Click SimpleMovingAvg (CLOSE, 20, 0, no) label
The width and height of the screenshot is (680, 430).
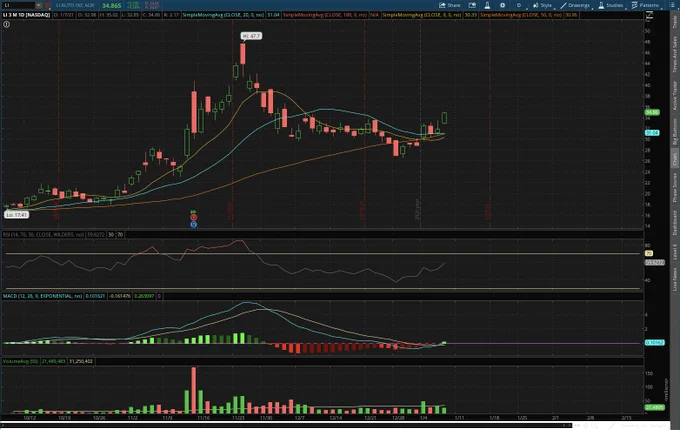pos(223,15)
